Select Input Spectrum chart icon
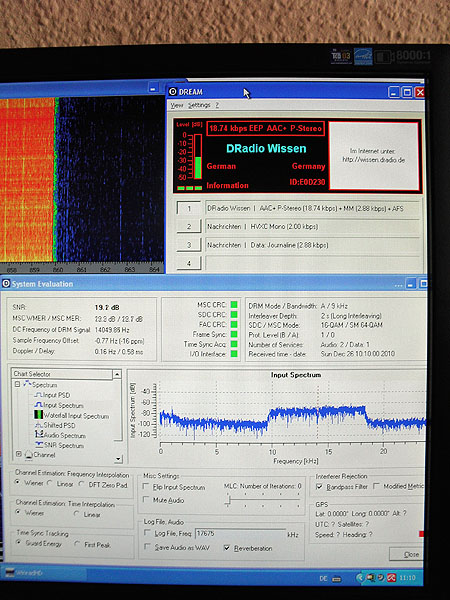This screenshot has width=450, height=600. click(x=38, y=405)
